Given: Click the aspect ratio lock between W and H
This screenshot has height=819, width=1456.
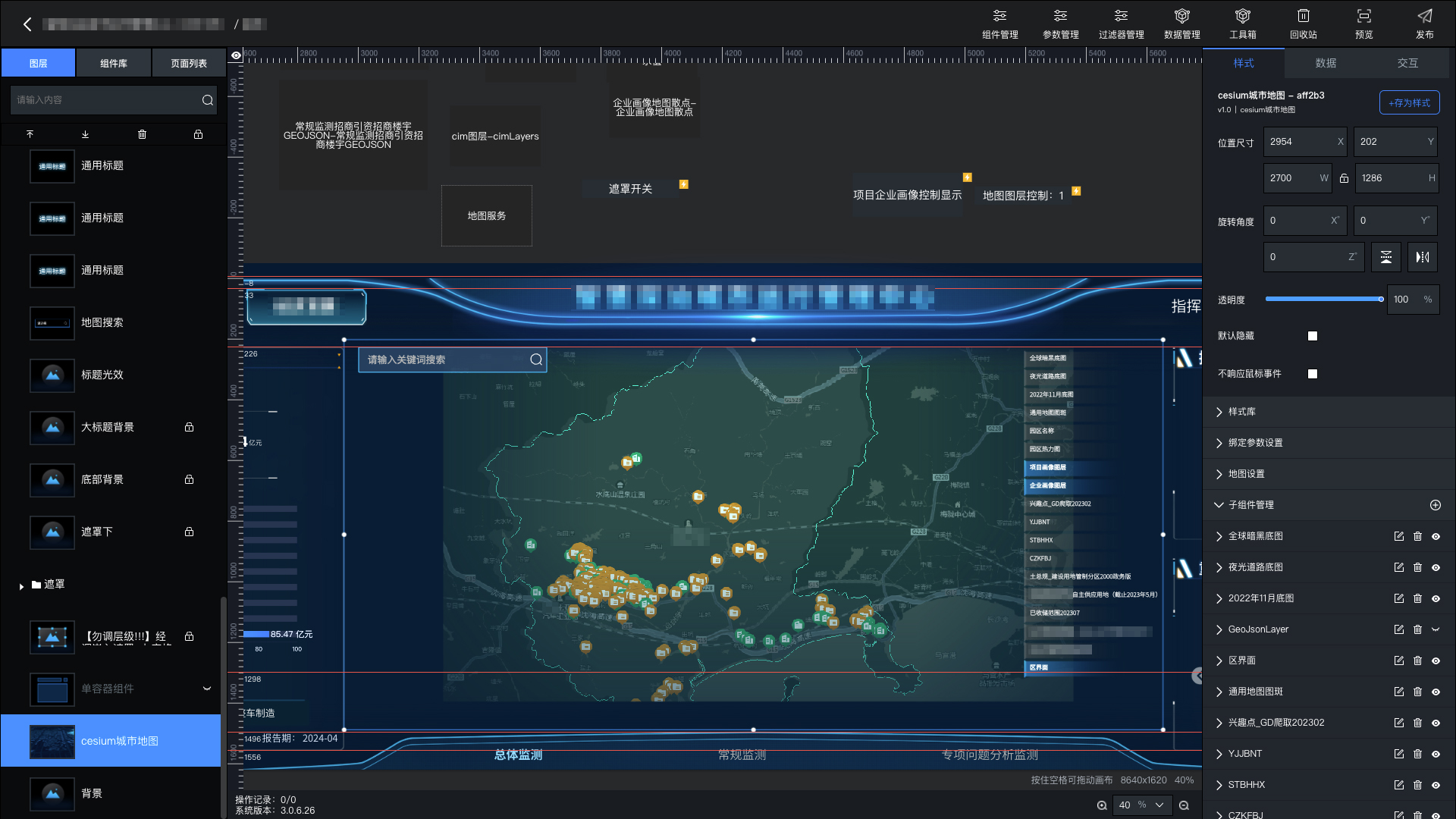Looking at the screenshot, I should (1344, 178).
